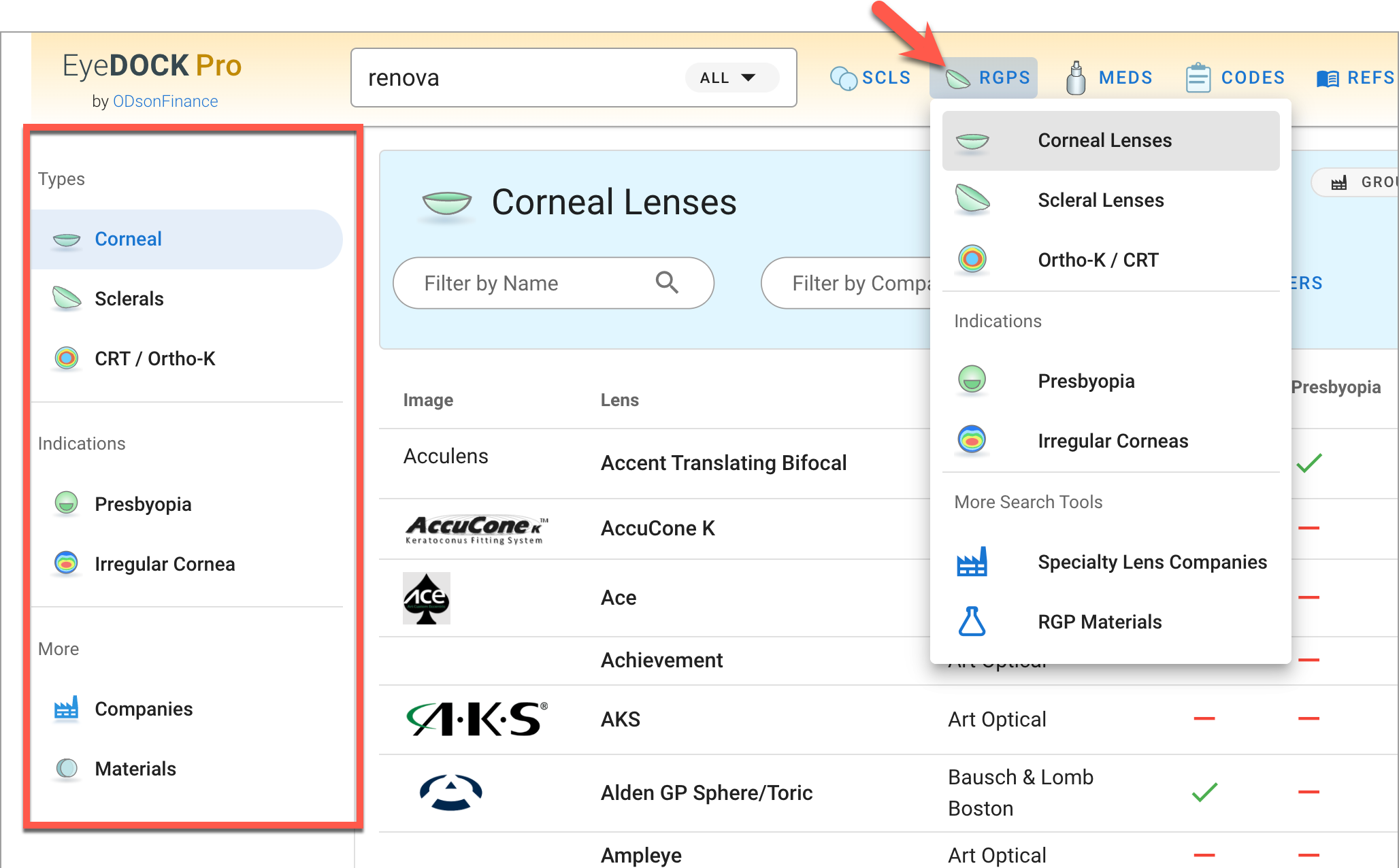Choose Presbyopia under sidebar Indications
1399x868 pixels.
[143, 504]
